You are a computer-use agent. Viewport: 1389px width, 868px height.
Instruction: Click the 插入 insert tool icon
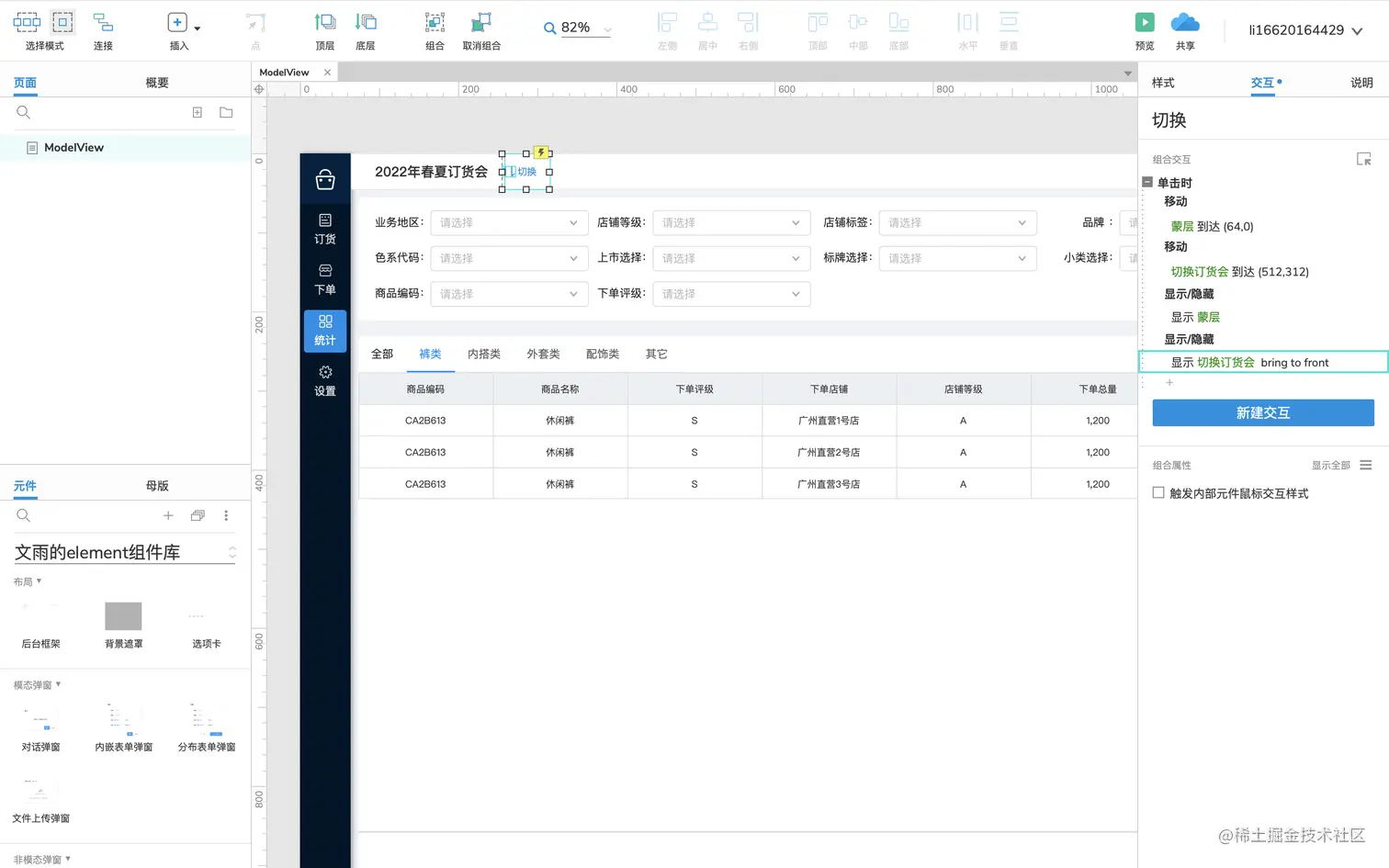pyautogui.click(x=177, y=22)
